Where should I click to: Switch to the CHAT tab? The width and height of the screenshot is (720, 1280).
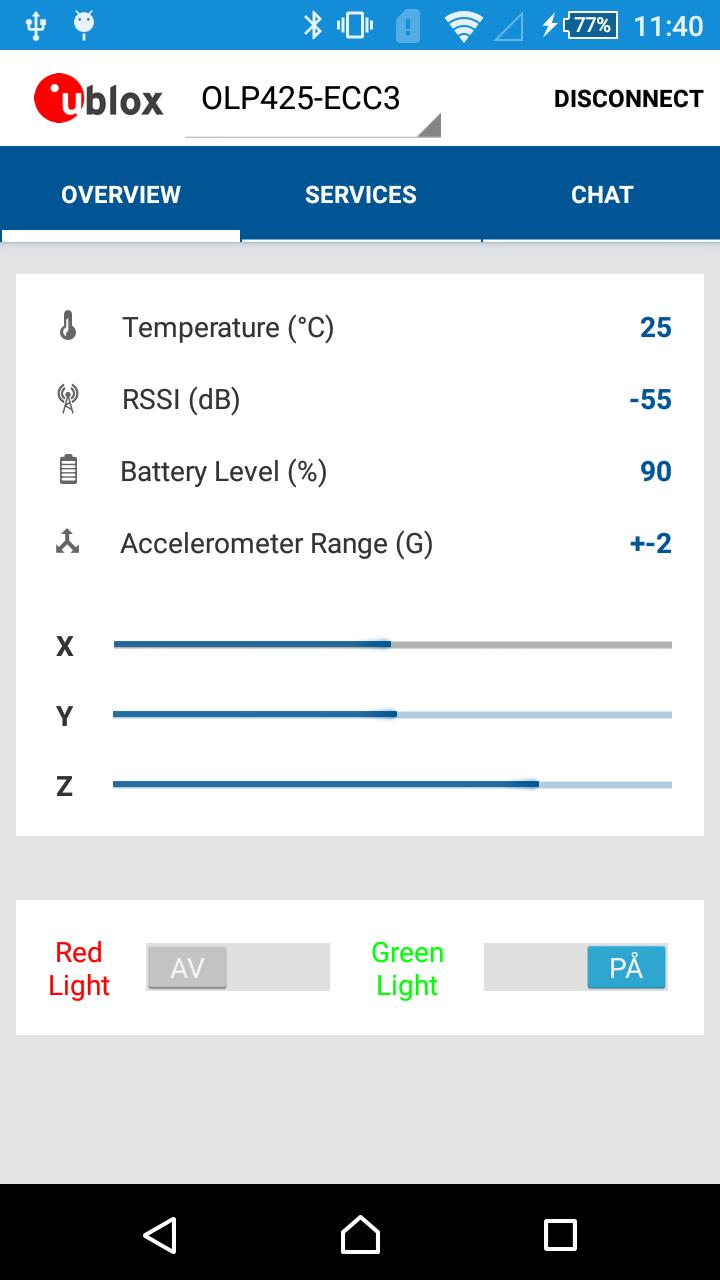coord(602,194)
